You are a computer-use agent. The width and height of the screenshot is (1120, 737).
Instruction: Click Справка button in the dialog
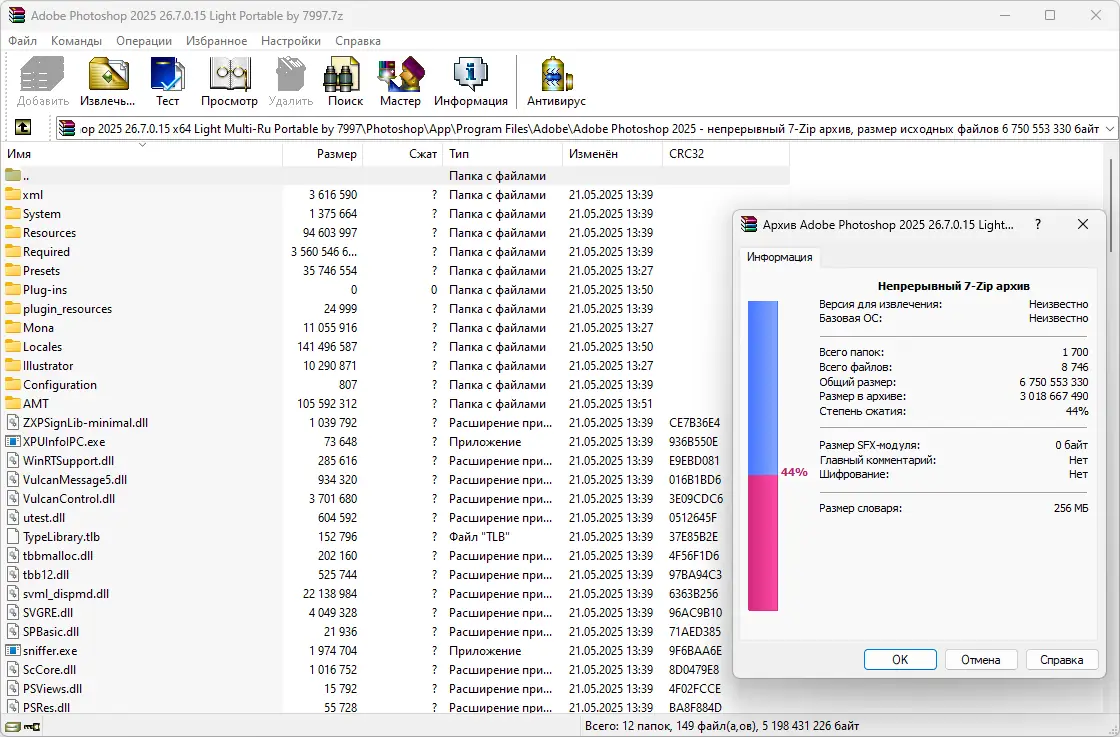(x=1062, y=659)
